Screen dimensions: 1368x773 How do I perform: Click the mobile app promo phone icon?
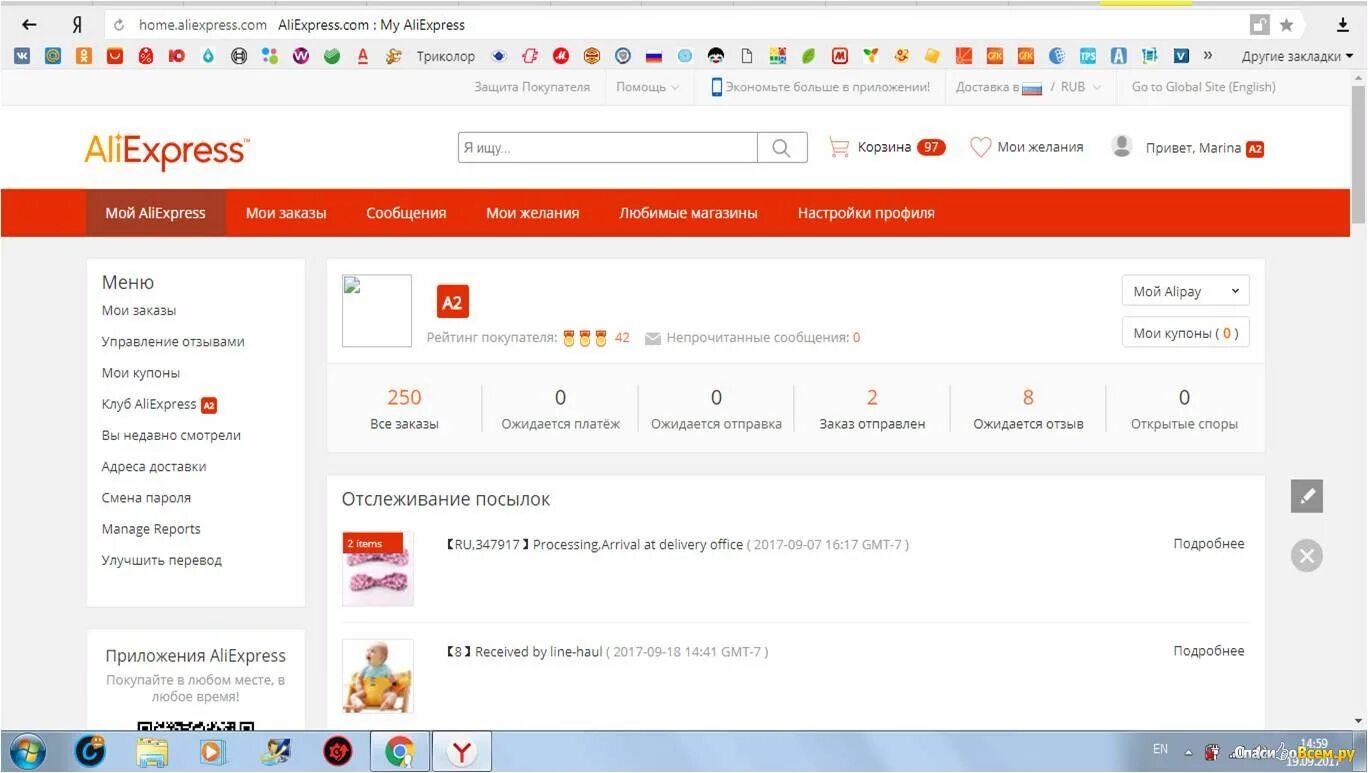pyautogui.click(x=716, y=87)
